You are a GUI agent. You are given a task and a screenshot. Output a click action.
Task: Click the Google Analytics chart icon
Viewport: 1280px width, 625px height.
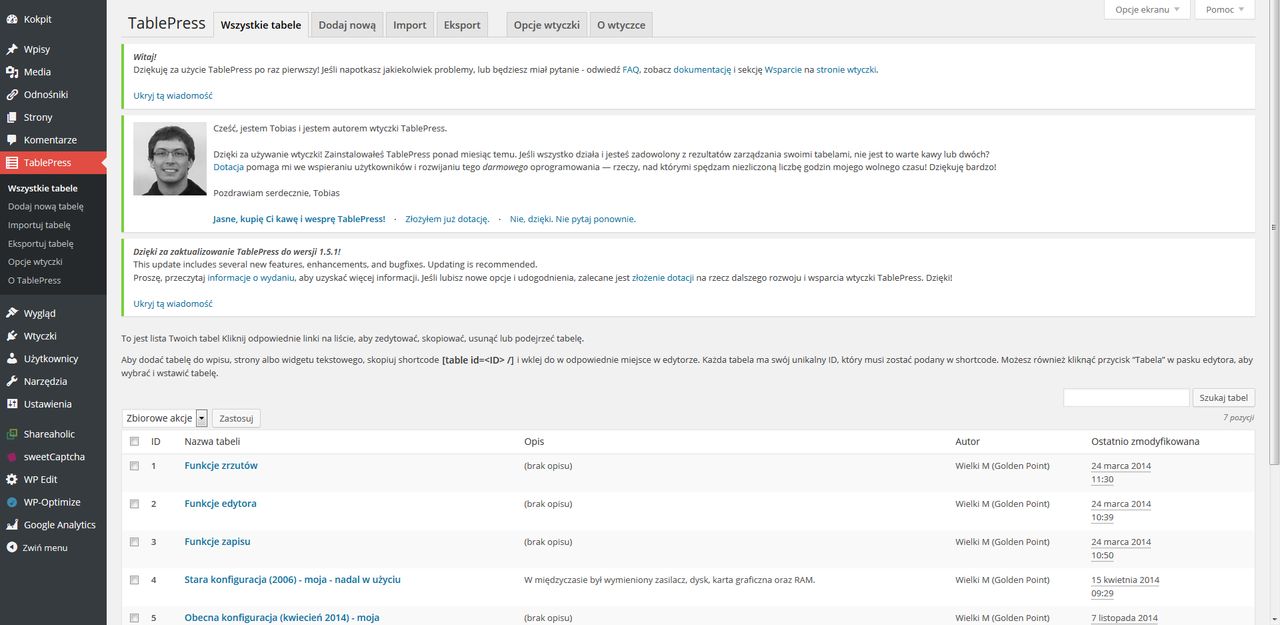[x=12, y=525]
